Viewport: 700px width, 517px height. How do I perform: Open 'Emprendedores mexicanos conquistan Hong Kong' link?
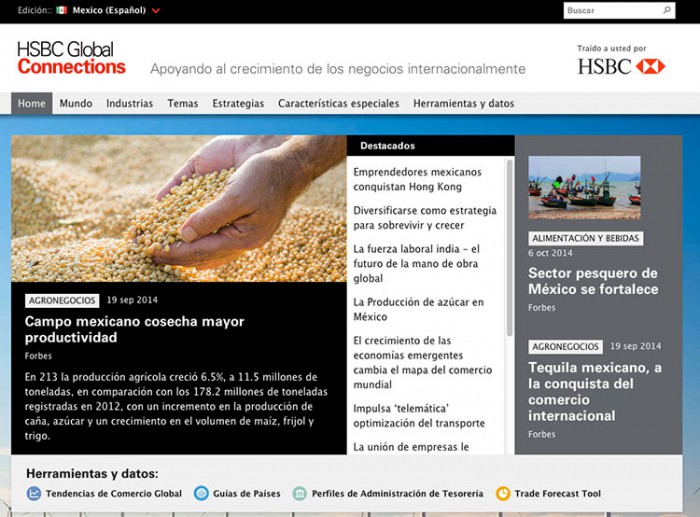(417, 179)
